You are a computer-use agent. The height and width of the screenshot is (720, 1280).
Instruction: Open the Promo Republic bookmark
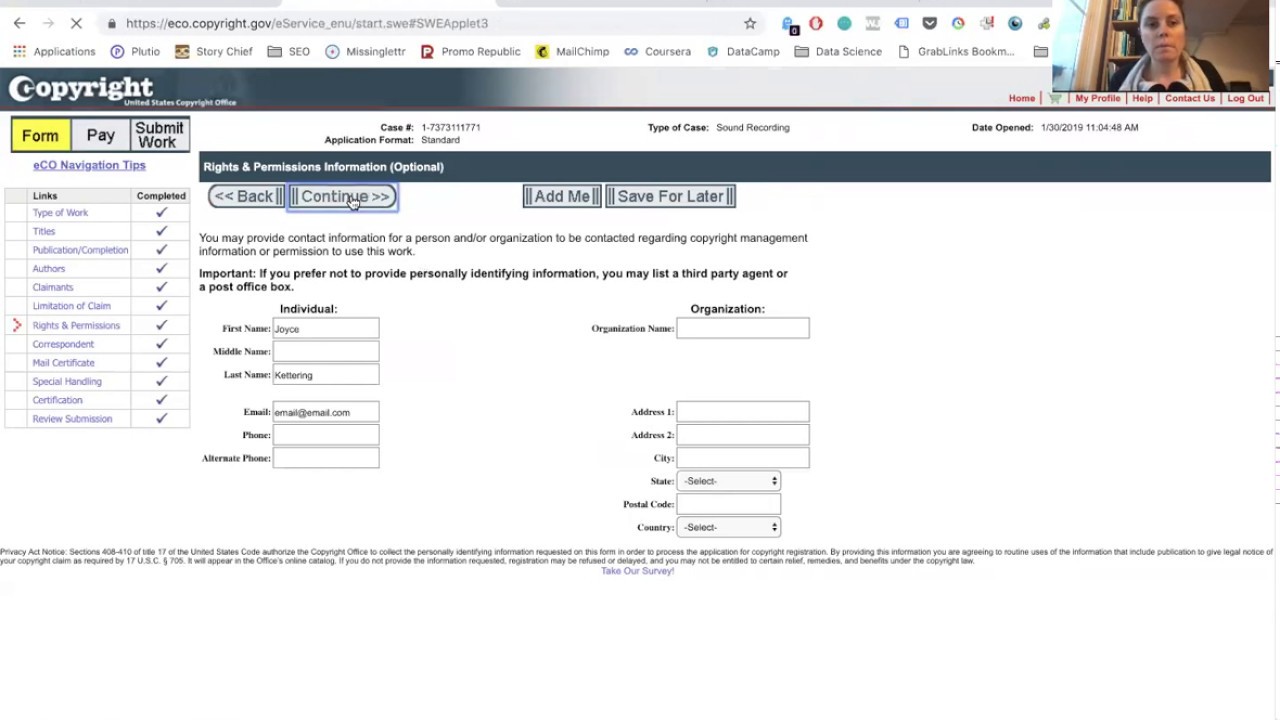point(470,51)
